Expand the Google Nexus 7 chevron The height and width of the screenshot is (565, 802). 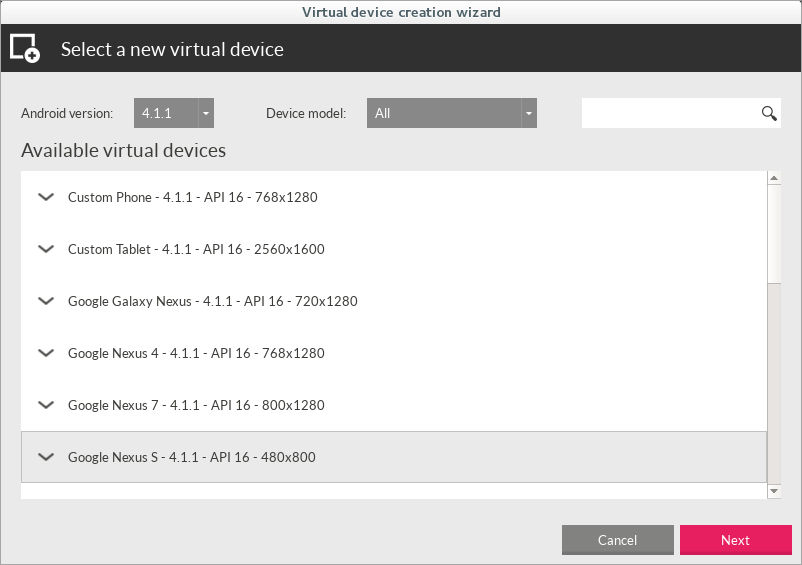(46, 405)
